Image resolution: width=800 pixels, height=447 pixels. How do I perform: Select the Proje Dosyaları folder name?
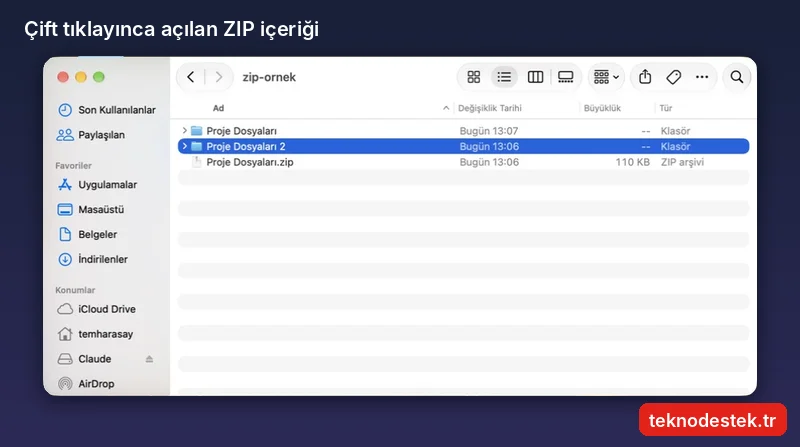pyautogui.click(x=242, y=131)
